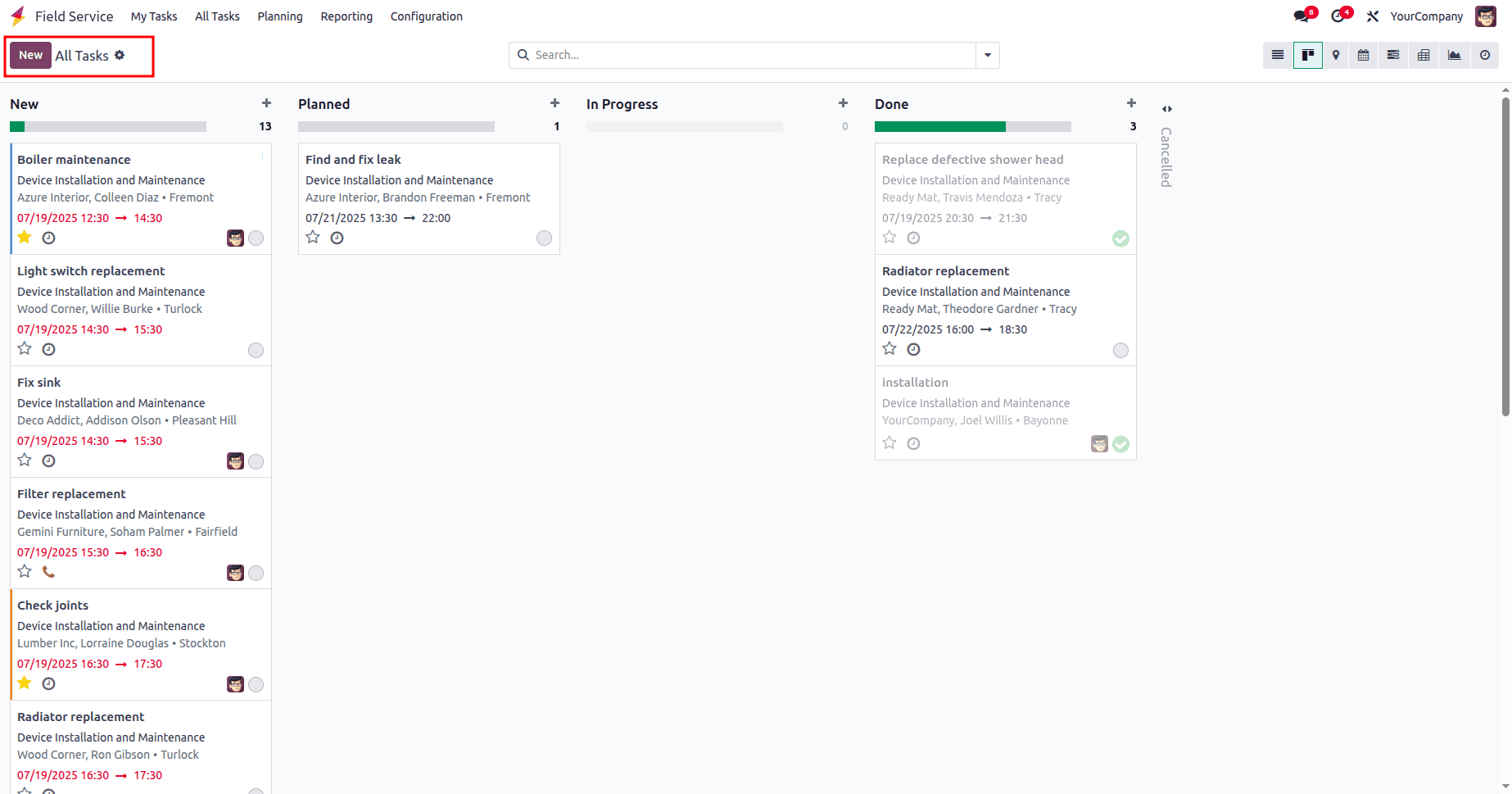Screen dimensions: 1512x794
Task: Open the debug tools icon
Action: pos(1373,16)
